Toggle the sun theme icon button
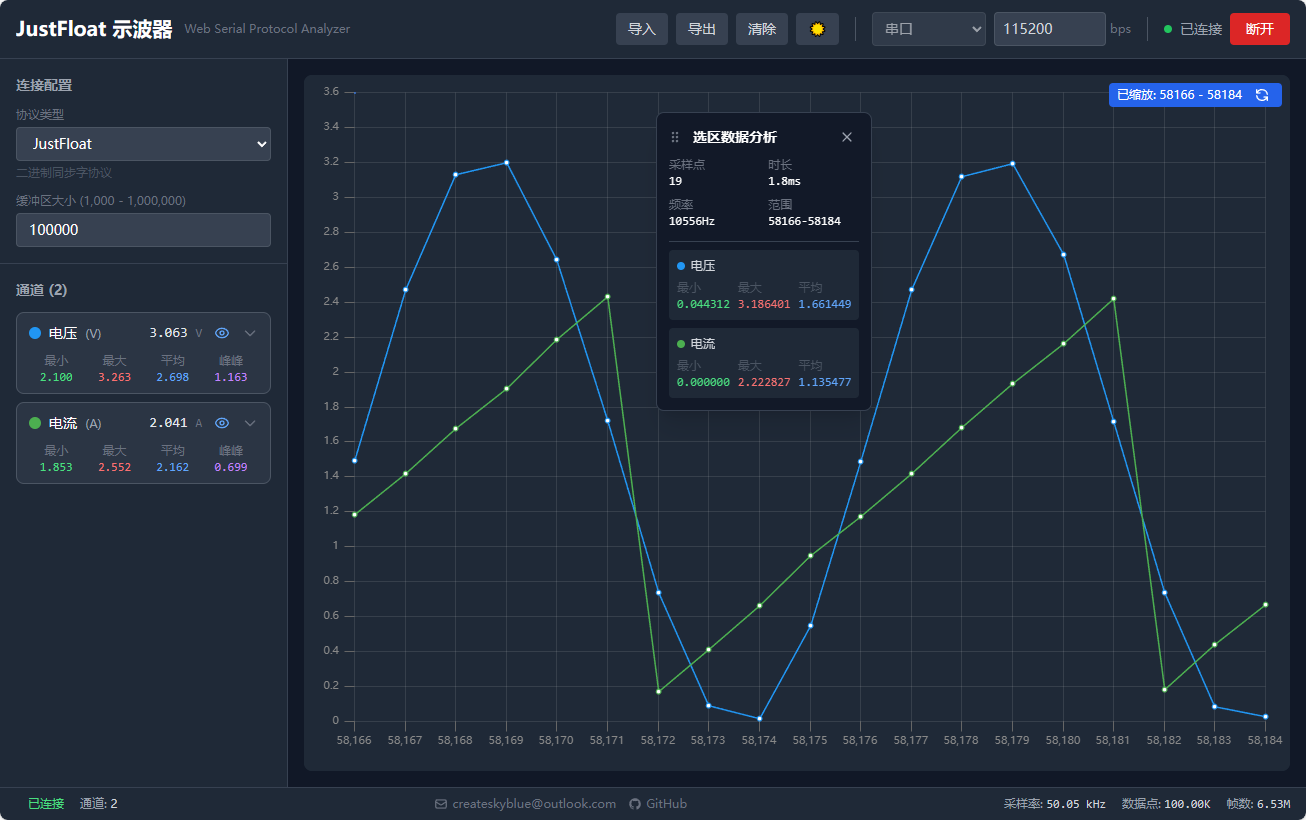The image size is (1306, 820). 817,29
